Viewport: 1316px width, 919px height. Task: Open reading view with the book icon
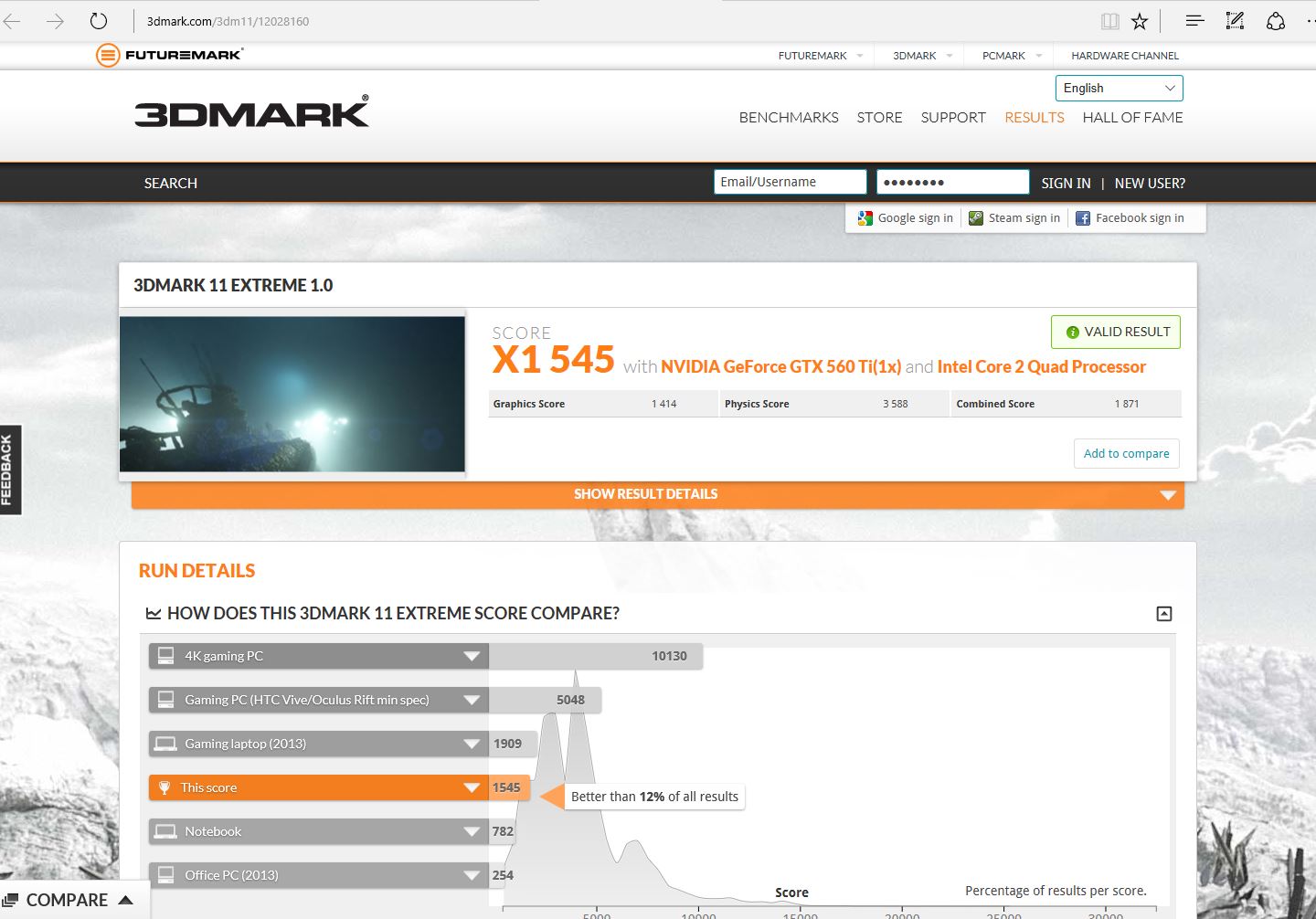click(x=1110, y=21)
